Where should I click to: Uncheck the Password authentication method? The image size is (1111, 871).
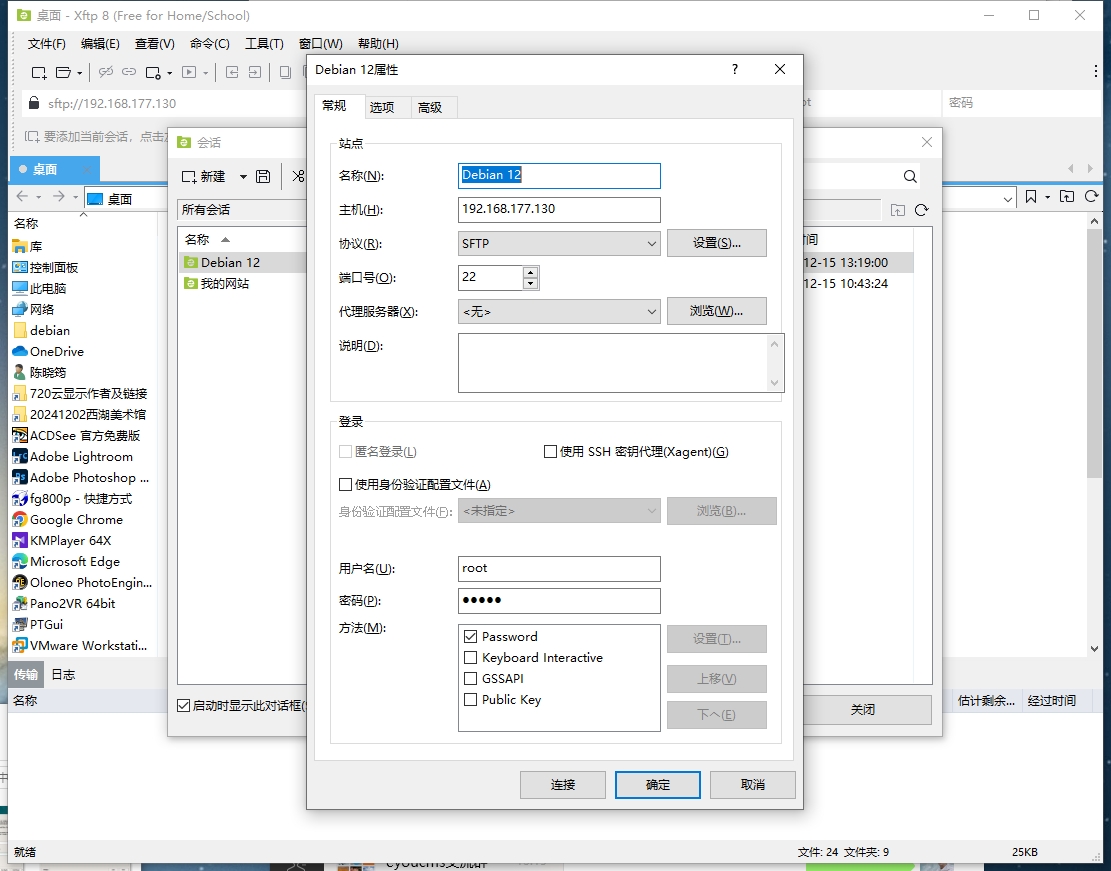pyautogui.click(x=471, y=636)
